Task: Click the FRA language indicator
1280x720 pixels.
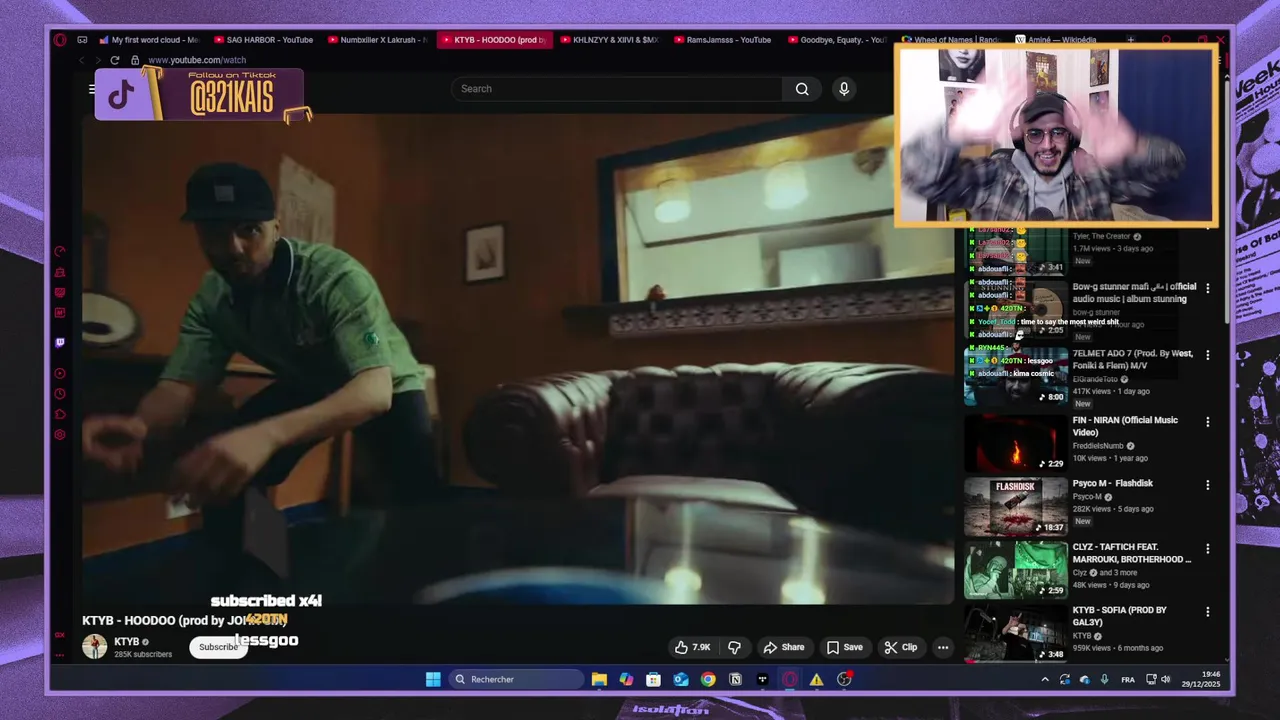Action: click(x=1128, y=680)
